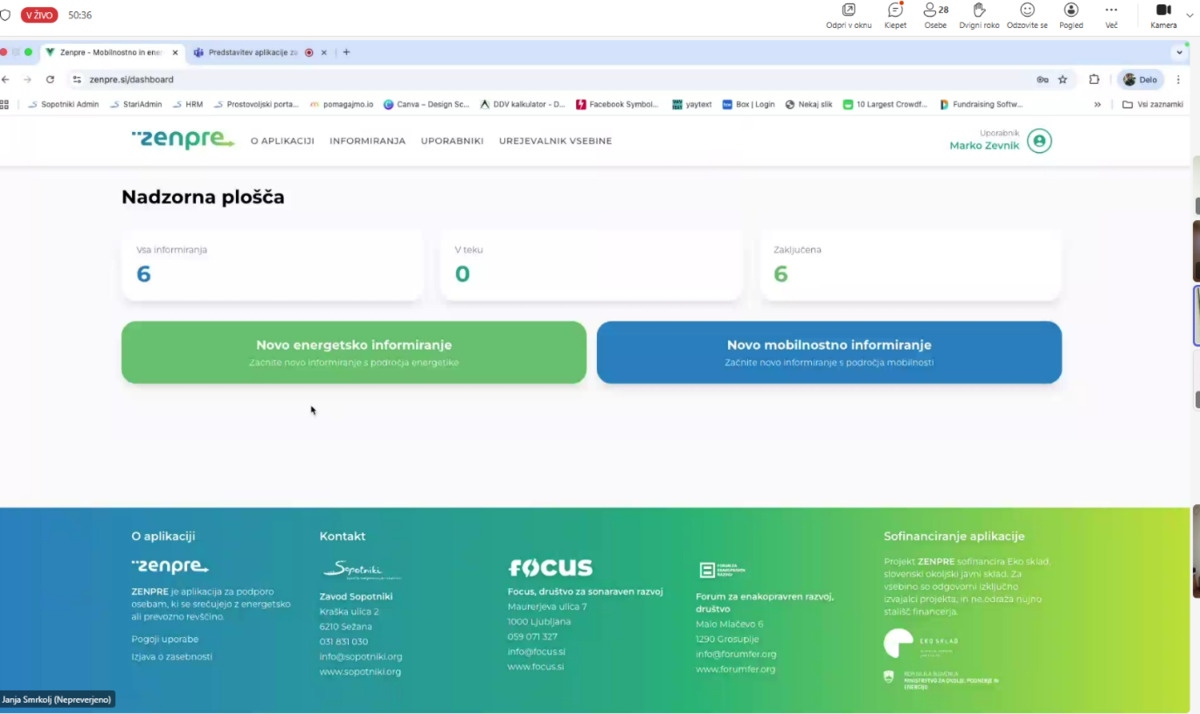Reload the zenpre.si page

point(50,79)
